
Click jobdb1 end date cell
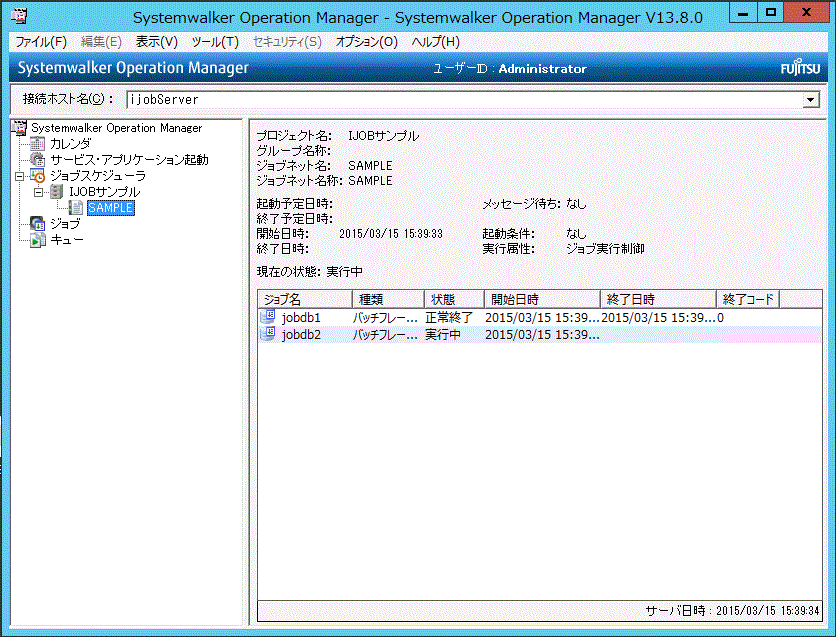tap(658, 317)
